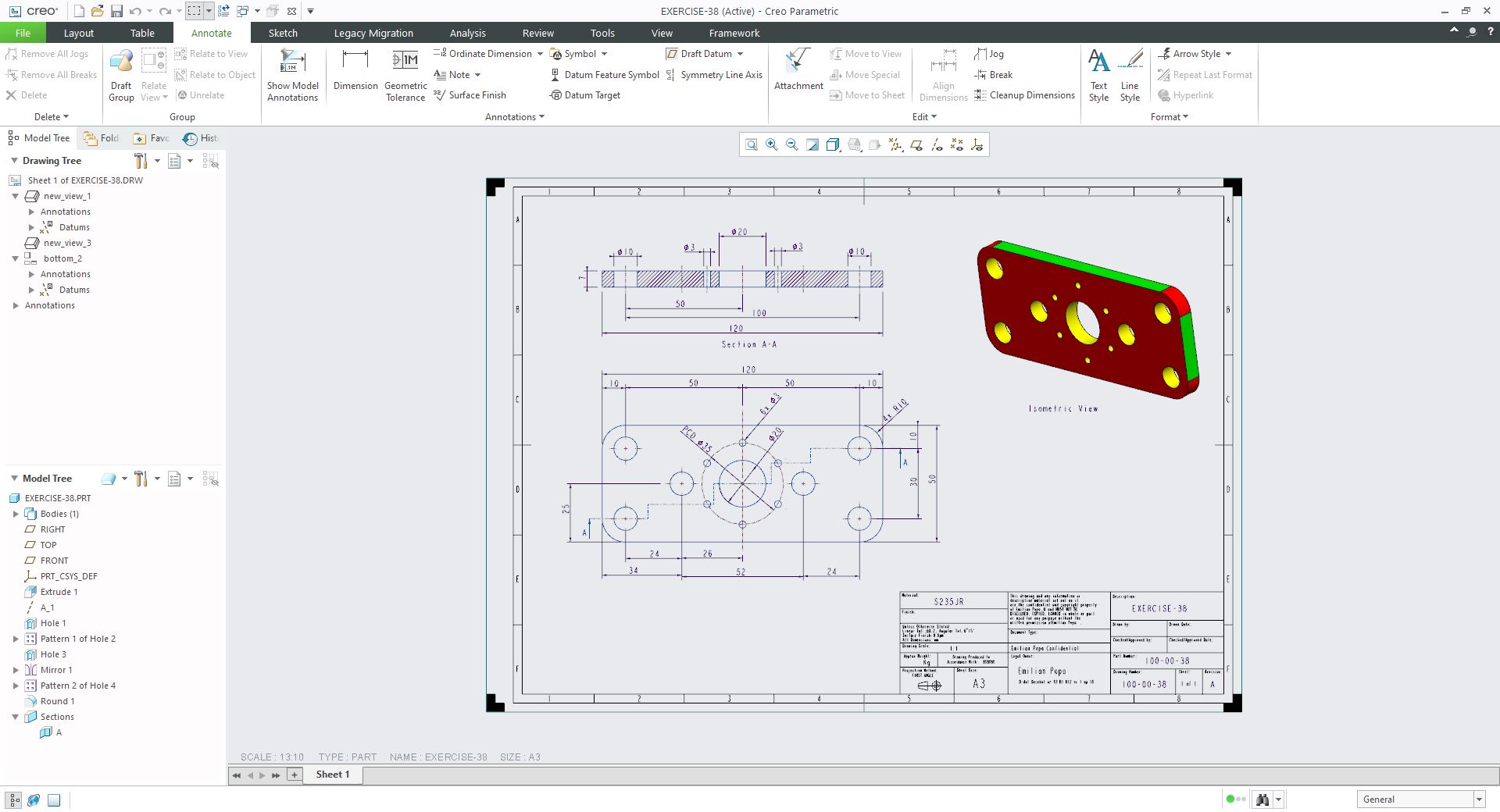
Task: Click the Attachment tool
Action: tap(798, 70)
